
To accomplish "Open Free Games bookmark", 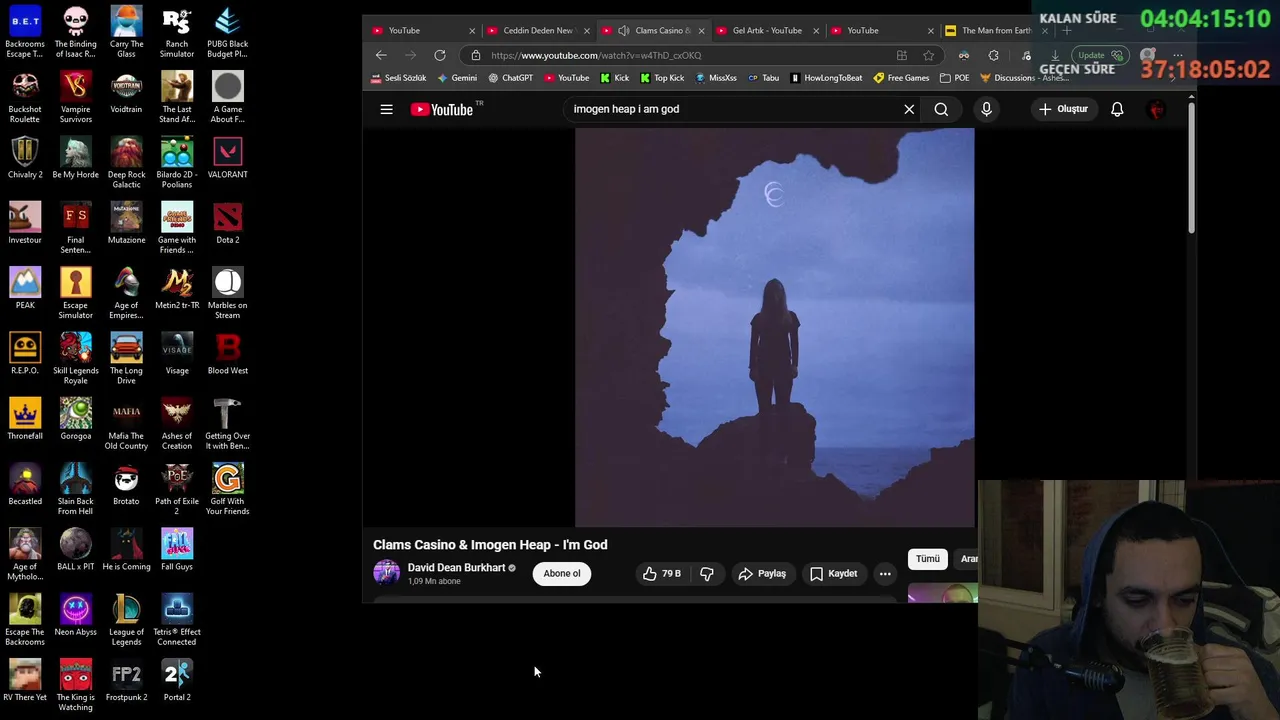I will (x=901, y=78).
